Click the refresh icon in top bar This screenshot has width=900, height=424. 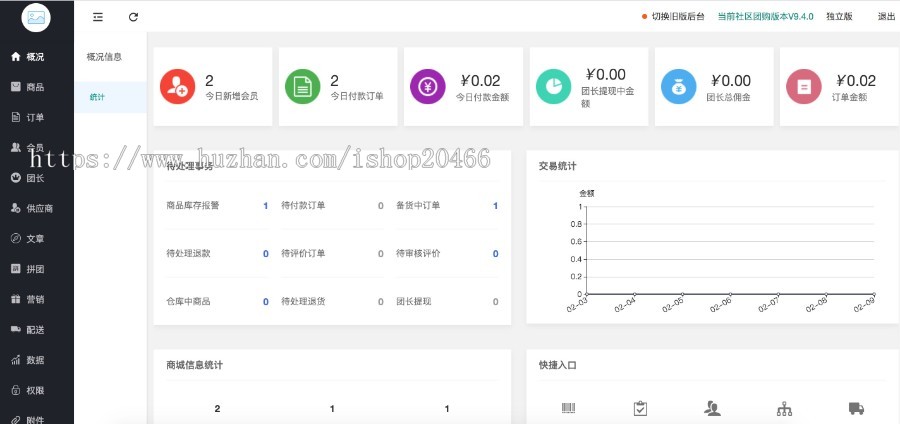133,17
